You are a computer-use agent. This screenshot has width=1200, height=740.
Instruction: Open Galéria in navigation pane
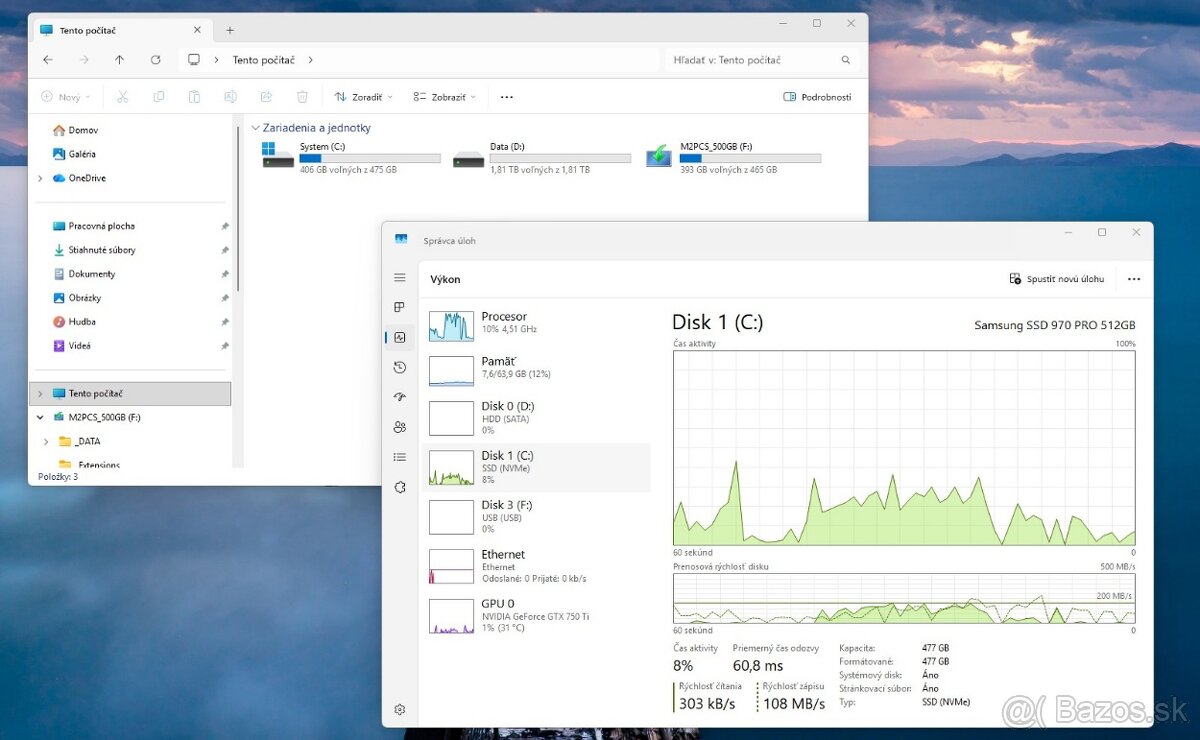pyautogui.click(x=75, y=154)
